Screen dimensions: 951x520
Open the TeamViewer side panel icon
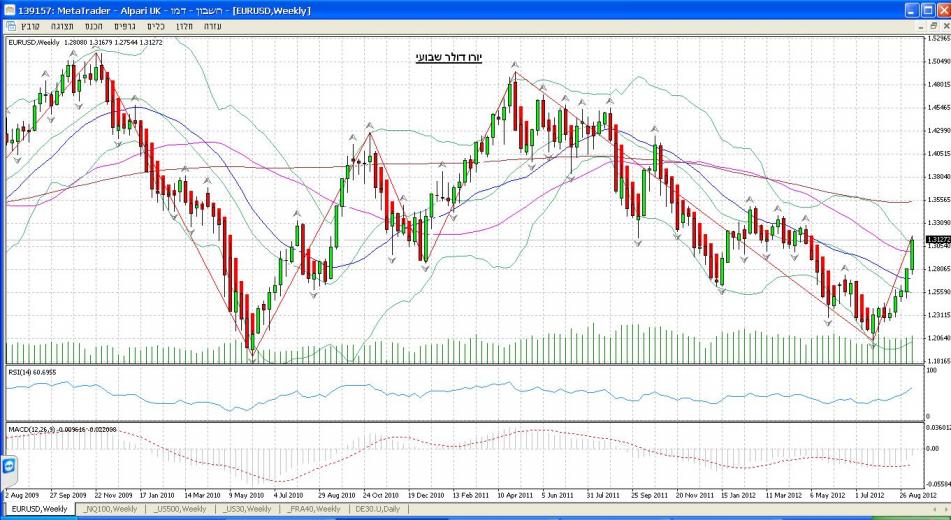(8, 466)
